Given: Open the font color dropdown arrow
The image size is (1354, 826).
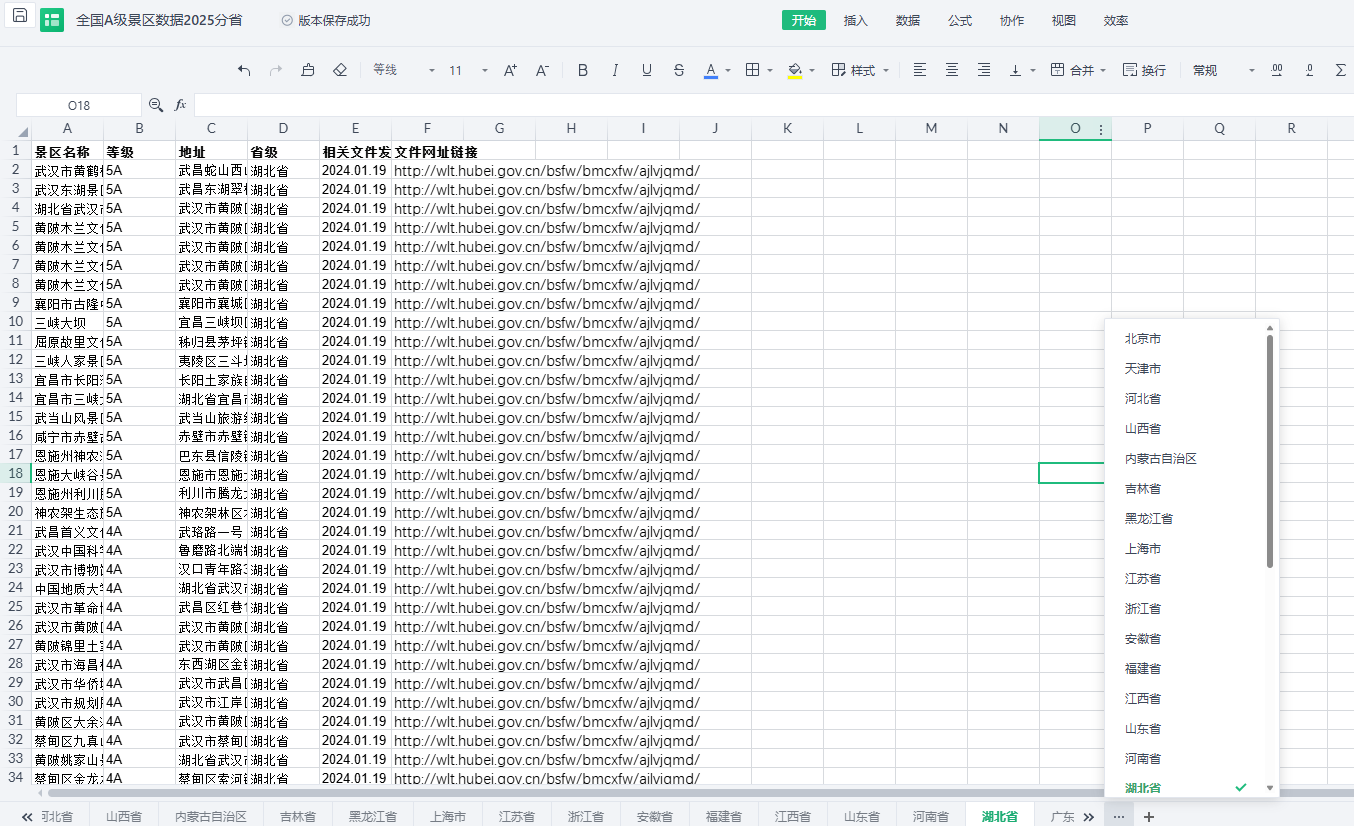Looking at the screenshot, I should (x=728, y=70).
